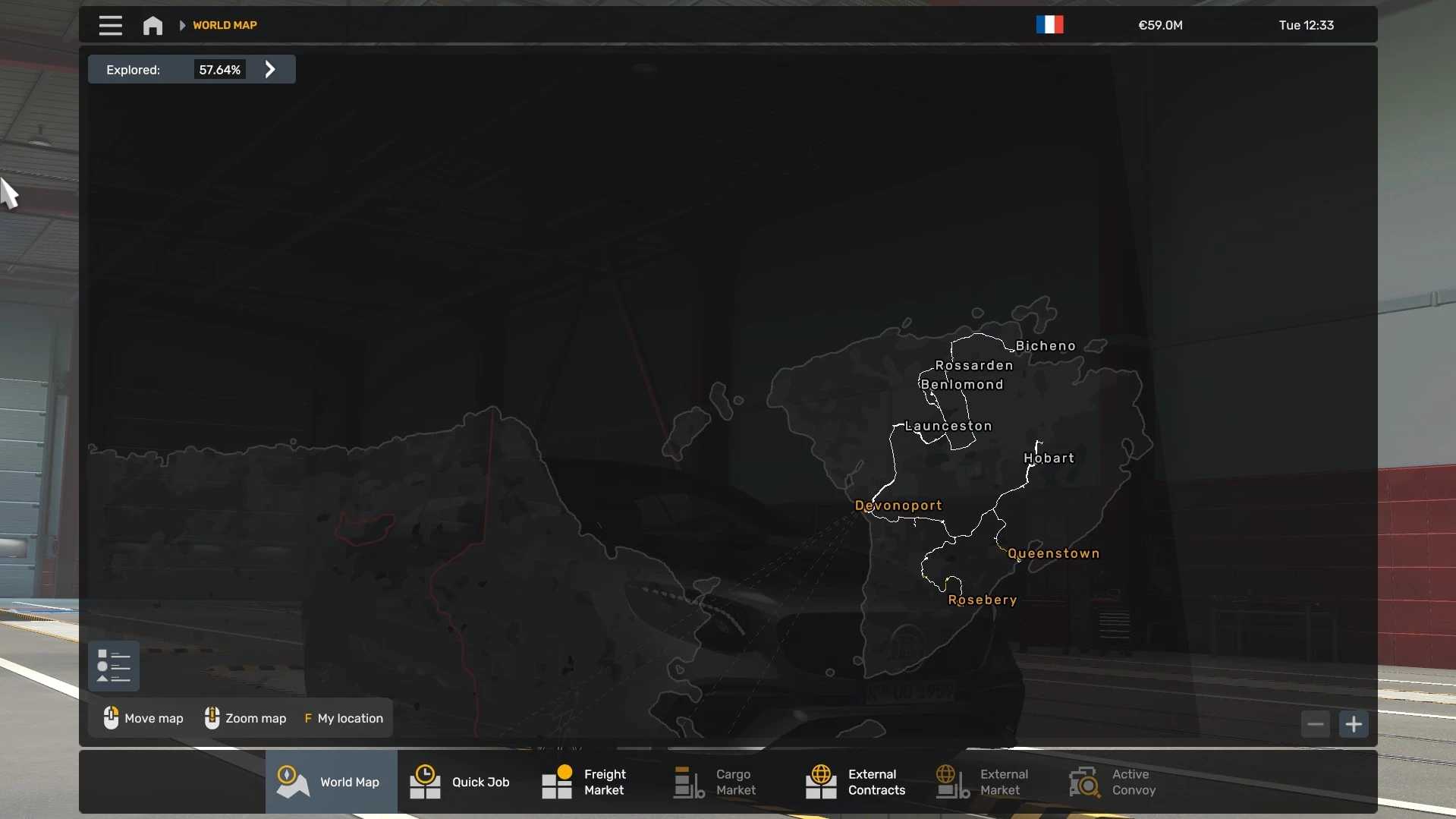The height and width of the screenshot is (819, 1456).
Task: Select Devonoport city on the map
Action: 898,506
